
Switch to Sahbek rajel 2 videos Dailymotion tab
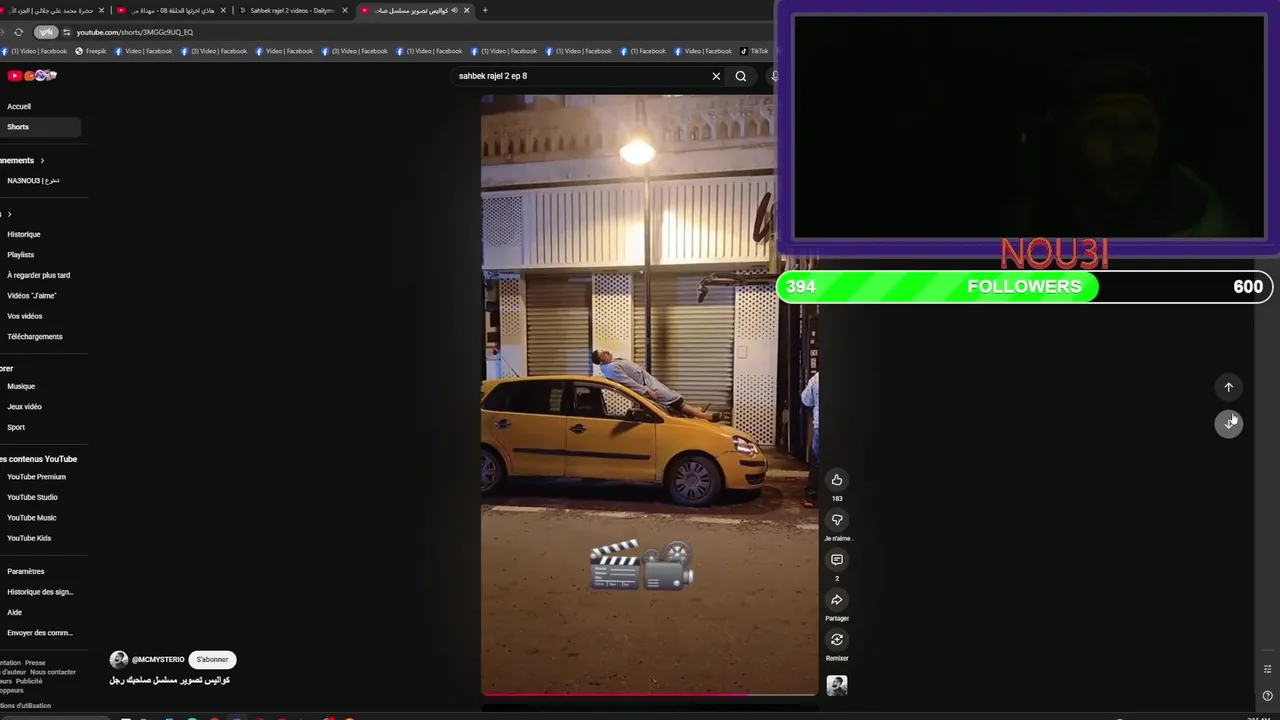pos(292,10)
